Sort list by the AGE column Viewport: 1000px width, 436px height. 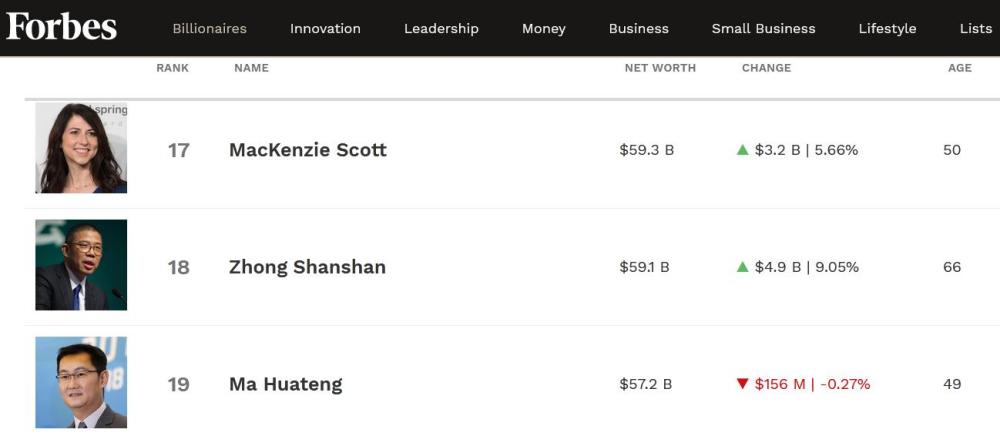960,68
